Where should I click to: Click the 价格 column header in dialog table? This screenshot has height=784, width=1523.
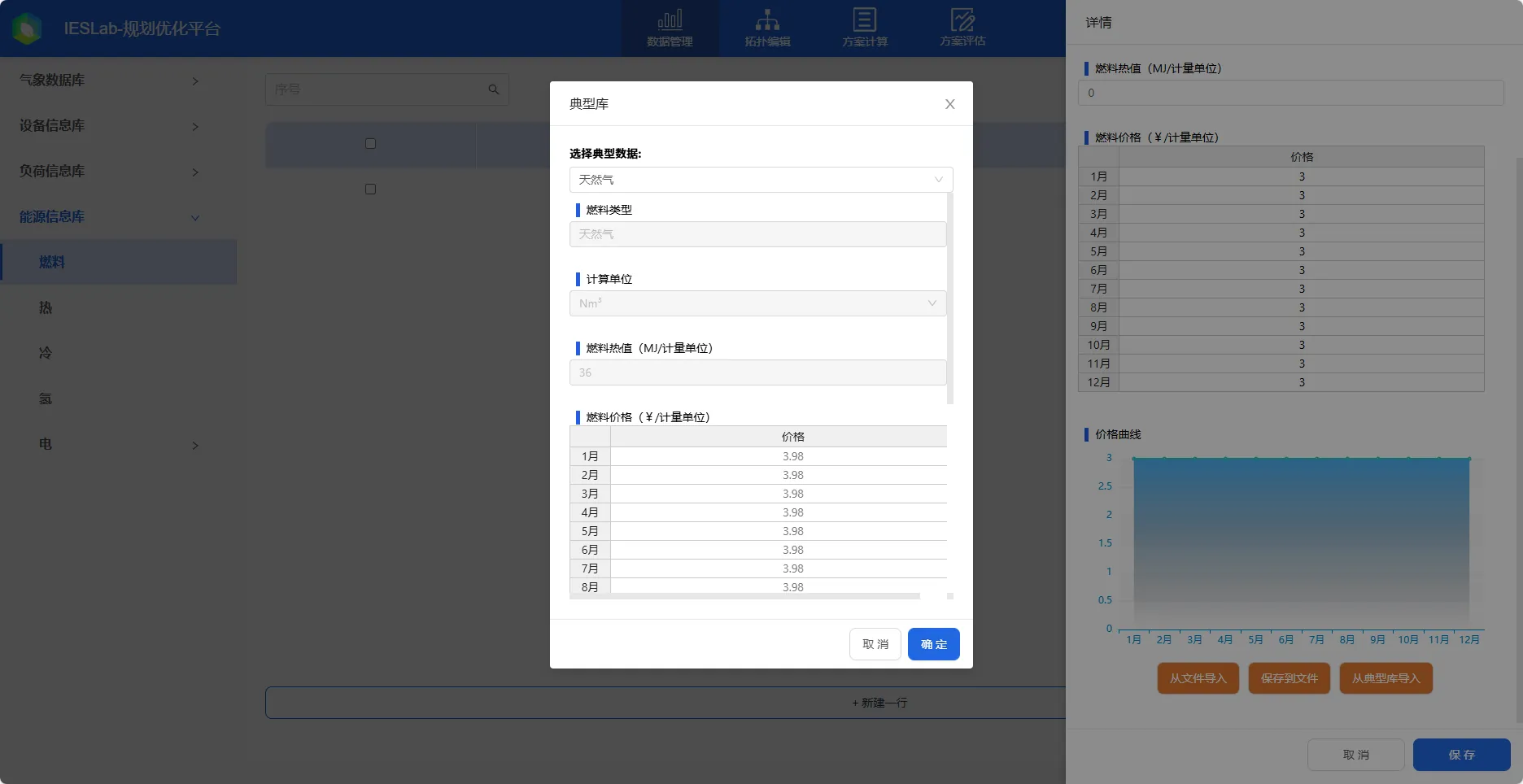point(779,437)
